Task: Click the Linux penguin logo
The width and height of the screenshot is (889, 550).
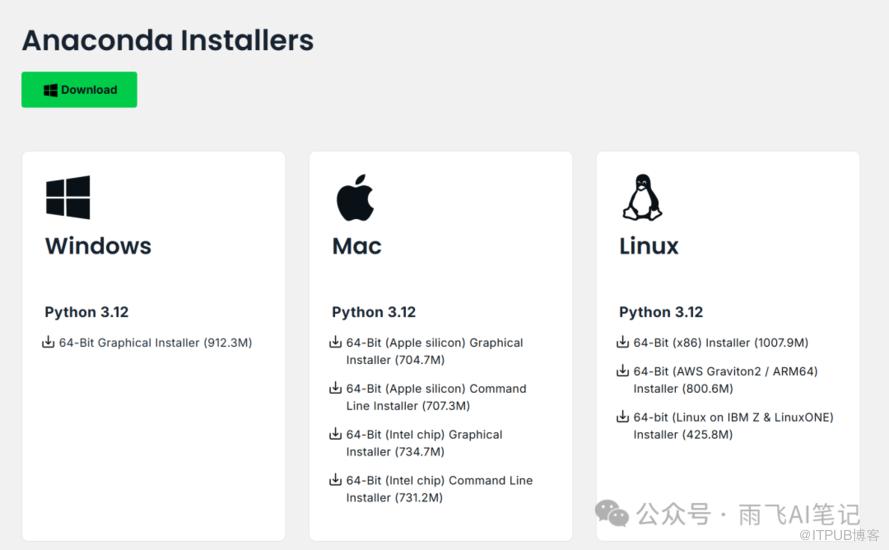Action: pos(642,197)
